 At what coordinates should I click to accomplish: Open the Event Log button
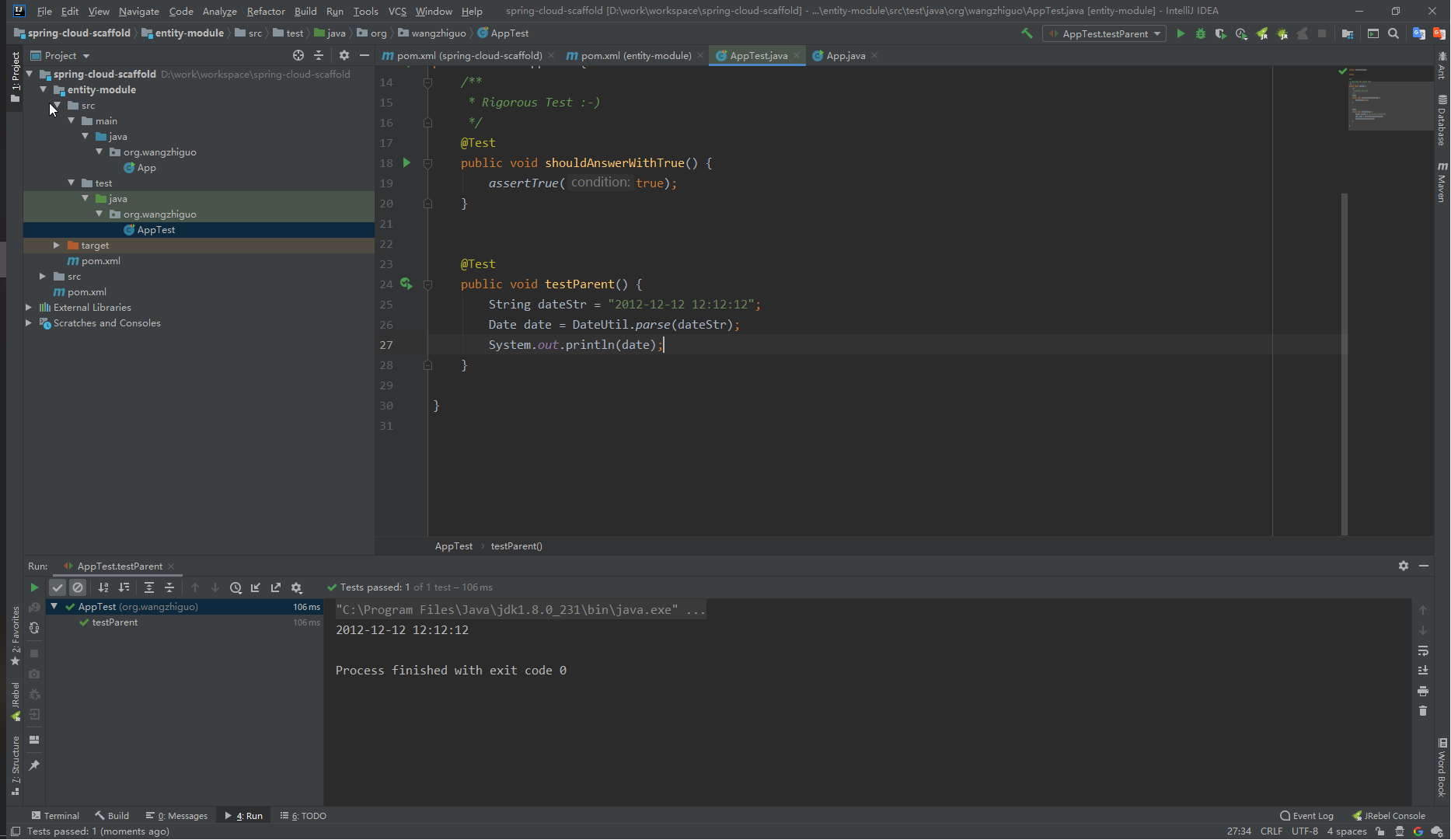click(1306, 815)
